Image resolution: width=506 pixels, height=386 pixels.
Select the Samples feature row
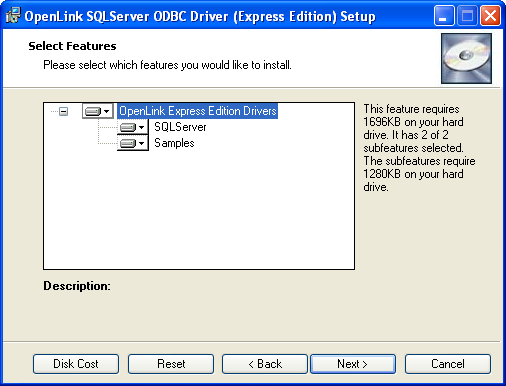pos(174,143)
